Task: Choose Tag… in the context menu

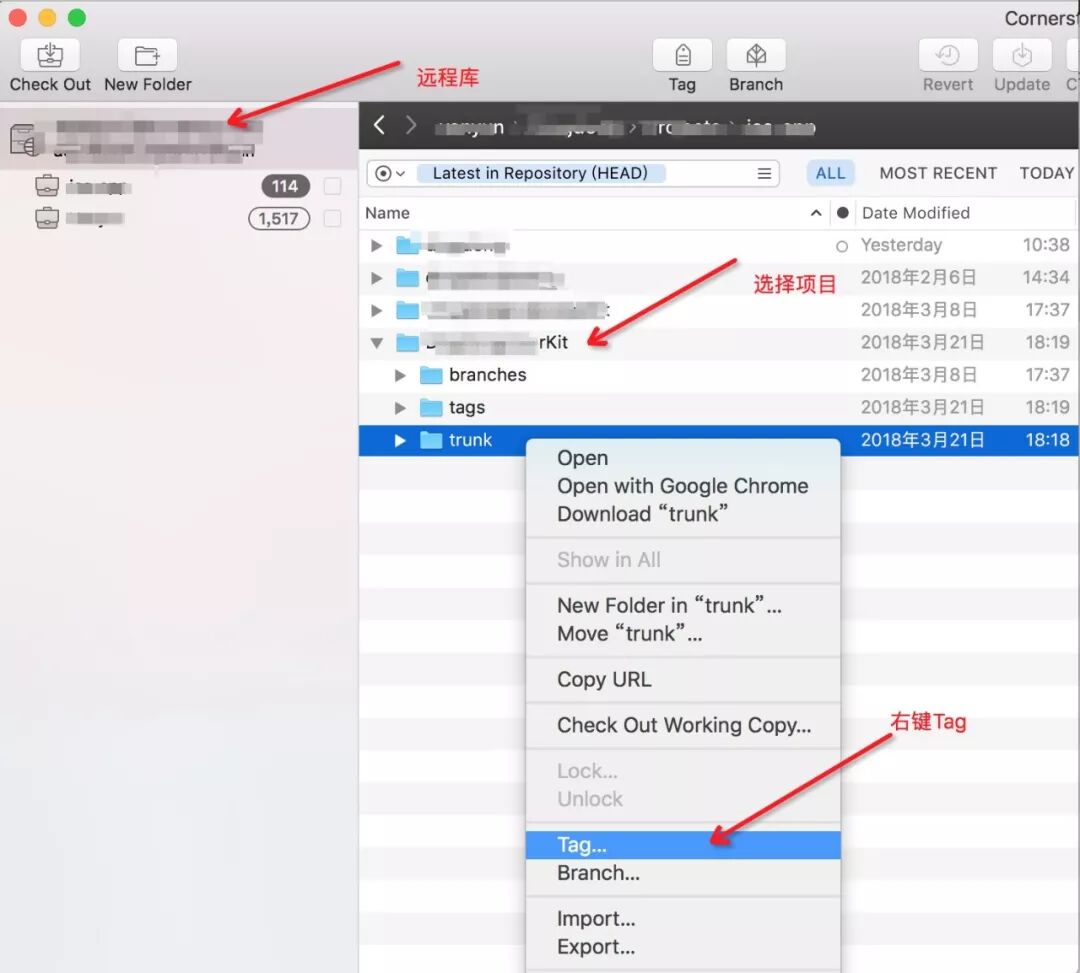Action: 683,845
